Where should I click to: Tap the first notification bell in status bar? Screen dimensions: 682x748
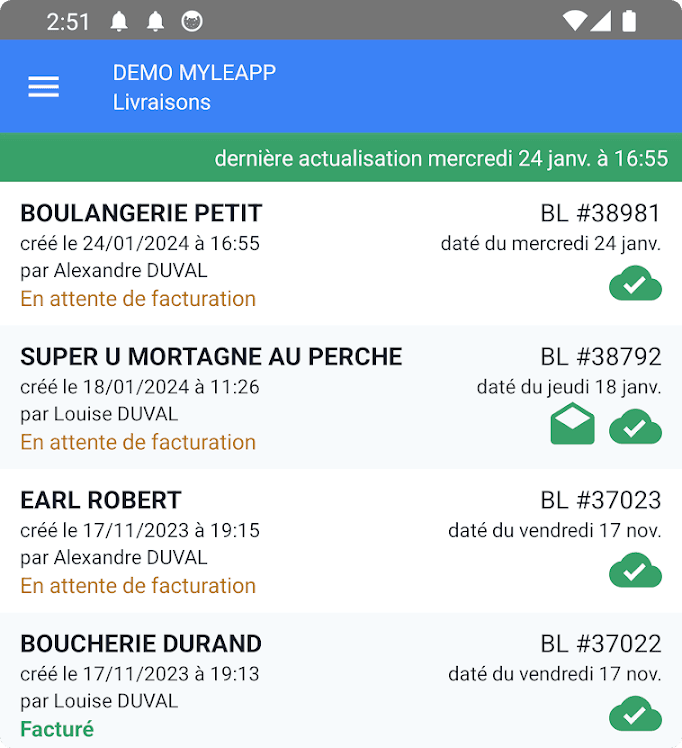tap(119, 21)
